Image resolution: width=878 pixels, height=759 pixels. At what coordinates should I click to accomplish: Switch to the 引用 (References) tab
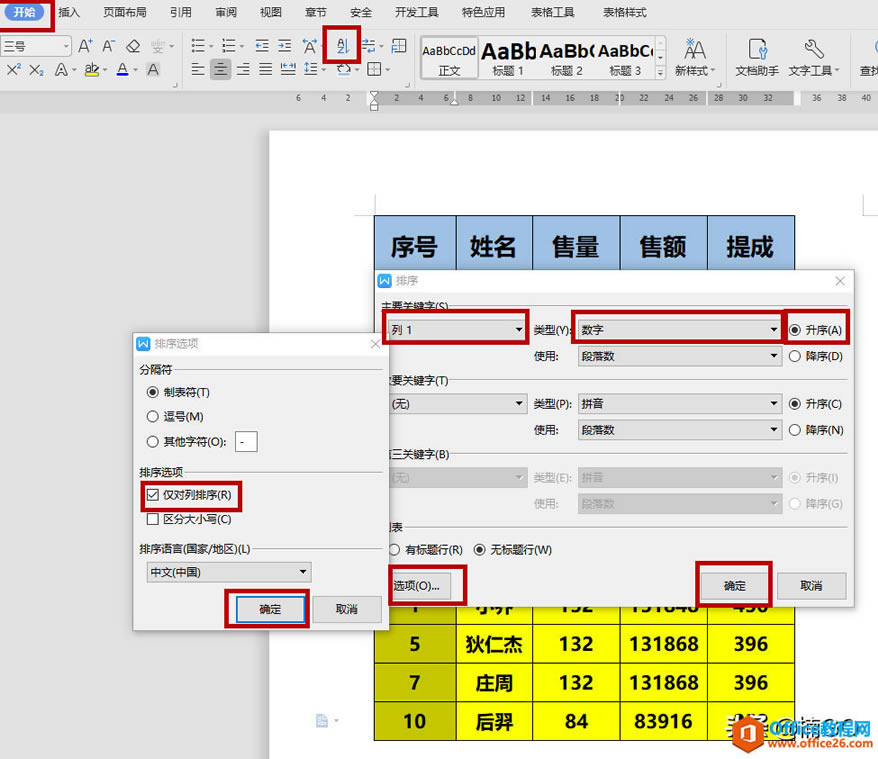coord(181,12)
